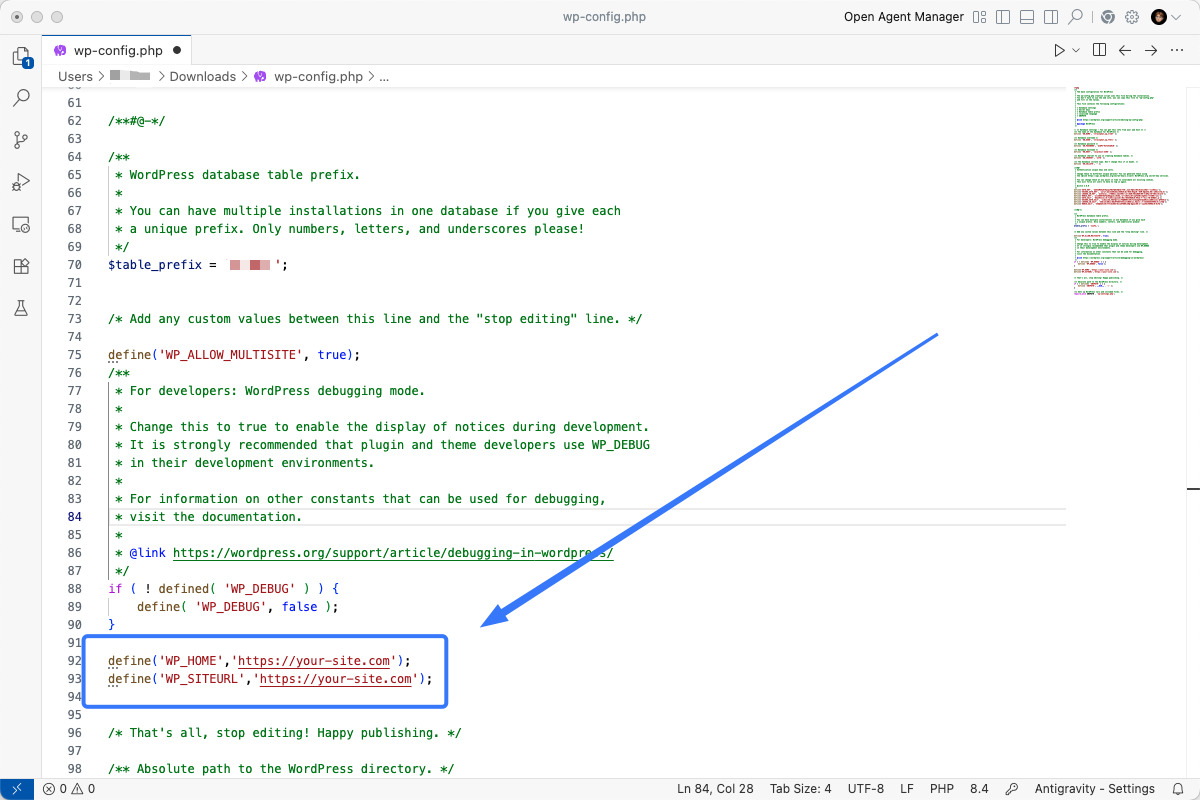This screenshot has width=1200, height=800.
Task: Click the Testing flask icon in sidebar
Action: pos(20,308)
